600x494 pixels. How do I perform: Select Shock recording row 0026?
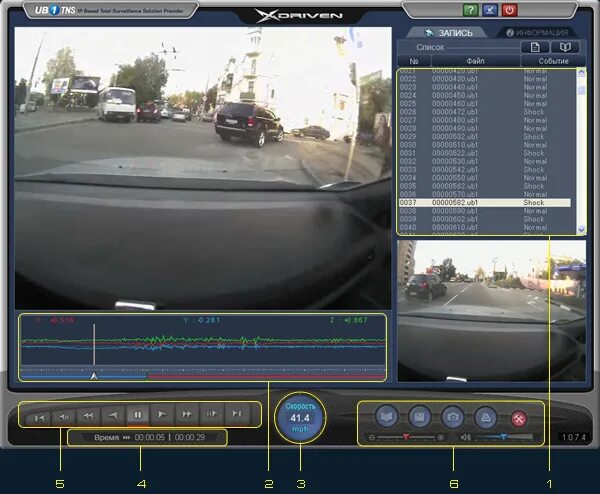pyautogui.click(x=485, y=112)
